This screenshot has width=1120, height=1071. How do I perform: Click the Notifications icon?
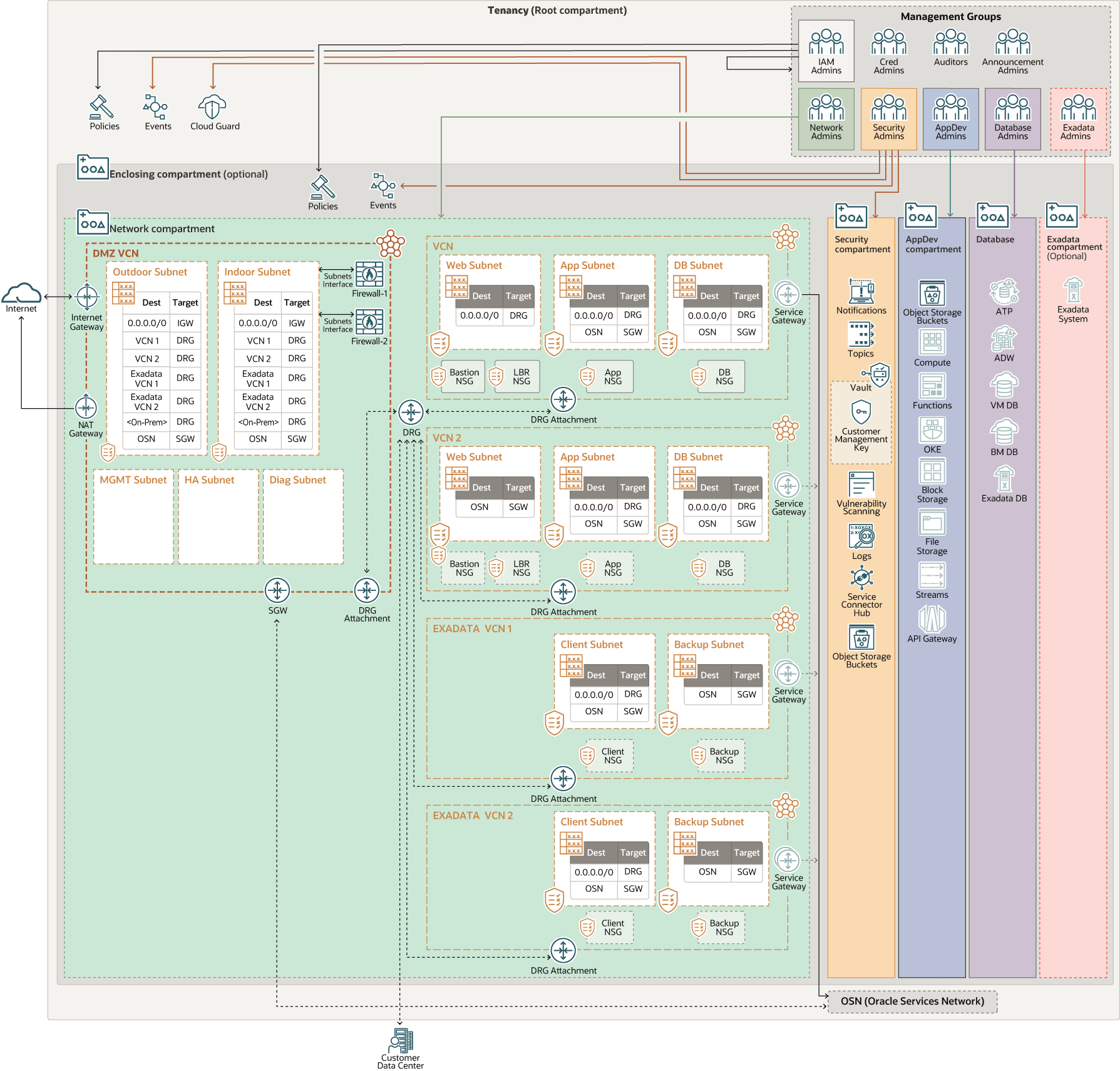tap(861, 292)
